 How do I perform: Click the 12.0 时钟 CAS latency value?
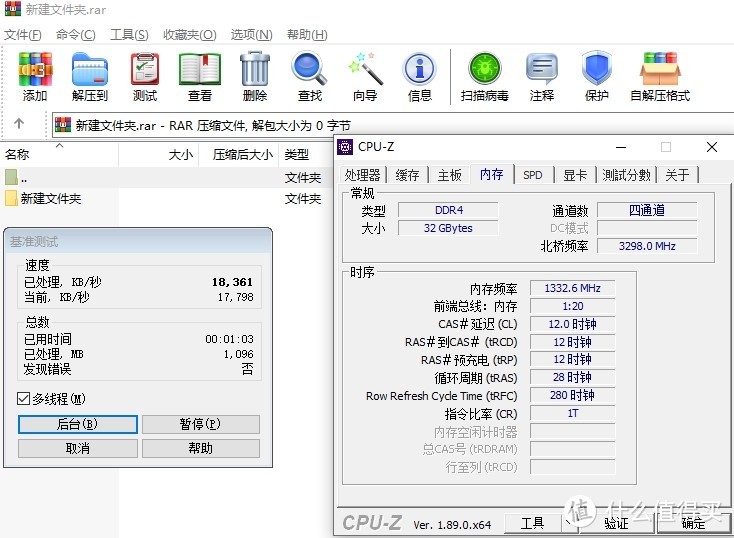pos(572,324)
